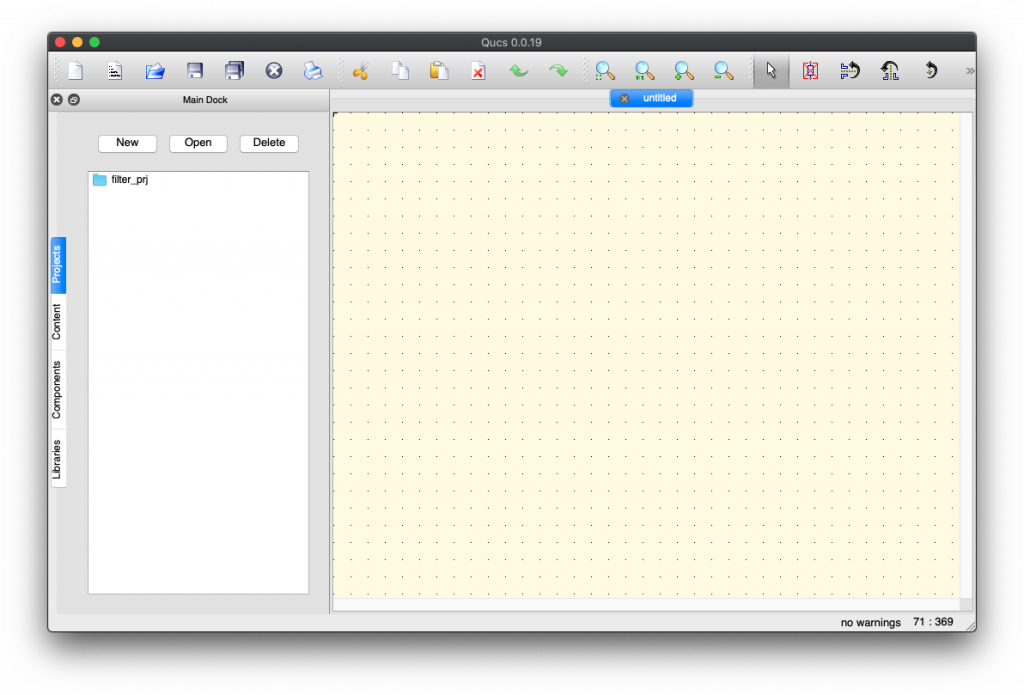Select filter_prj in project list

[198, 180]
